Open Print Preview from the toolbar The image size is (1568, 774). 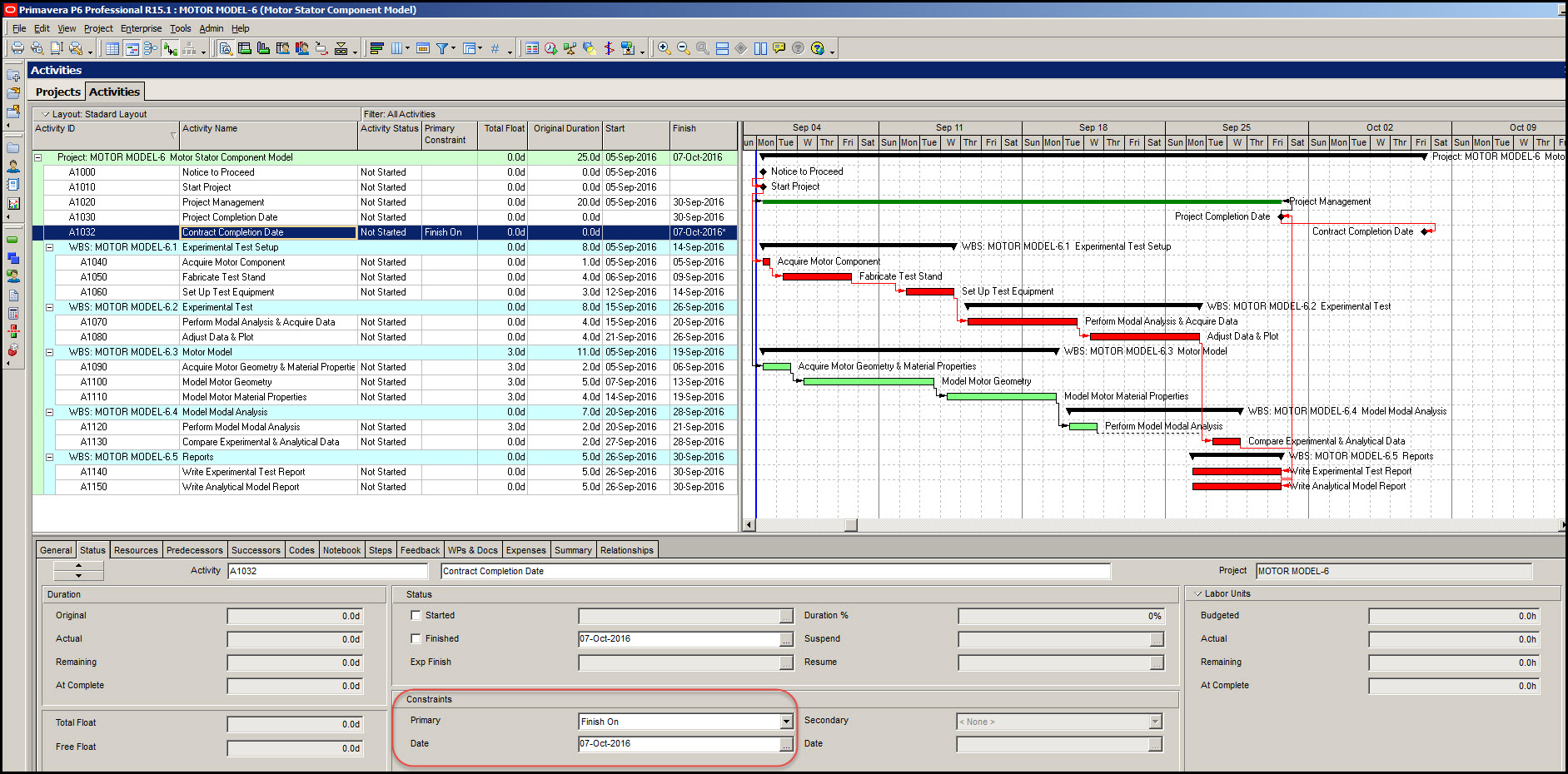click(x=37, y=48)
